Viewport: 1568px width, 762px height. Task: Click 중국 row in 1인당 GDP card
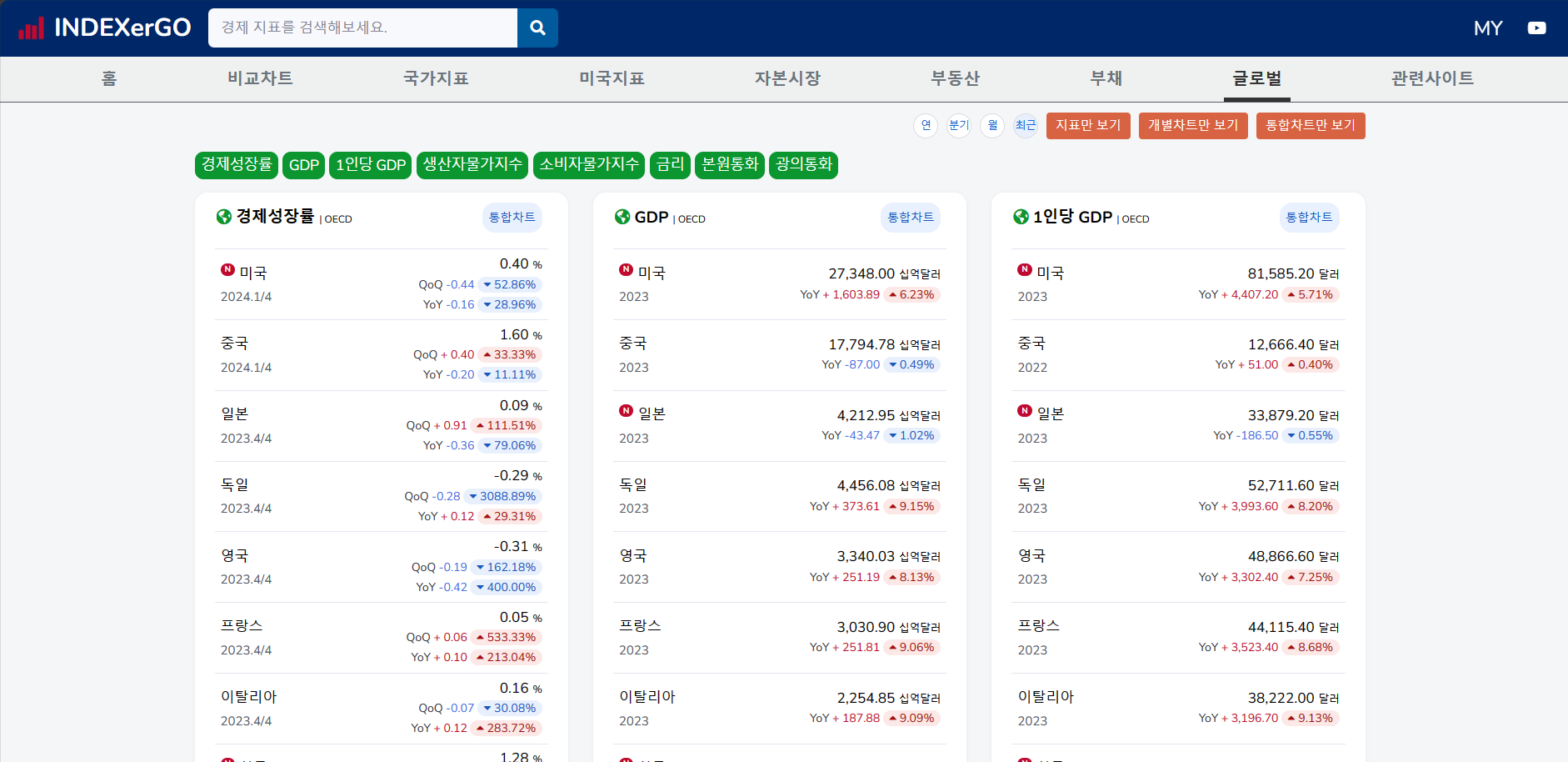(1179, 355)
